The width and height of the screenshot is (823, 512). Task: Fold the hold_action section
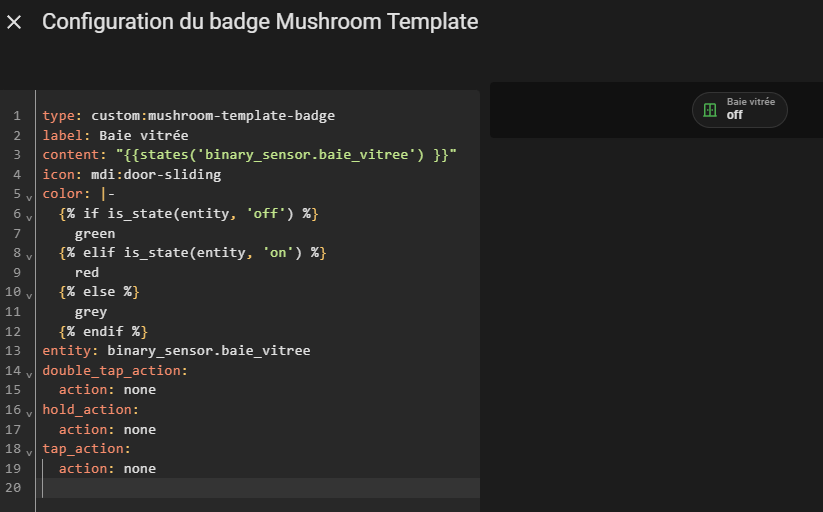point(29,414)
